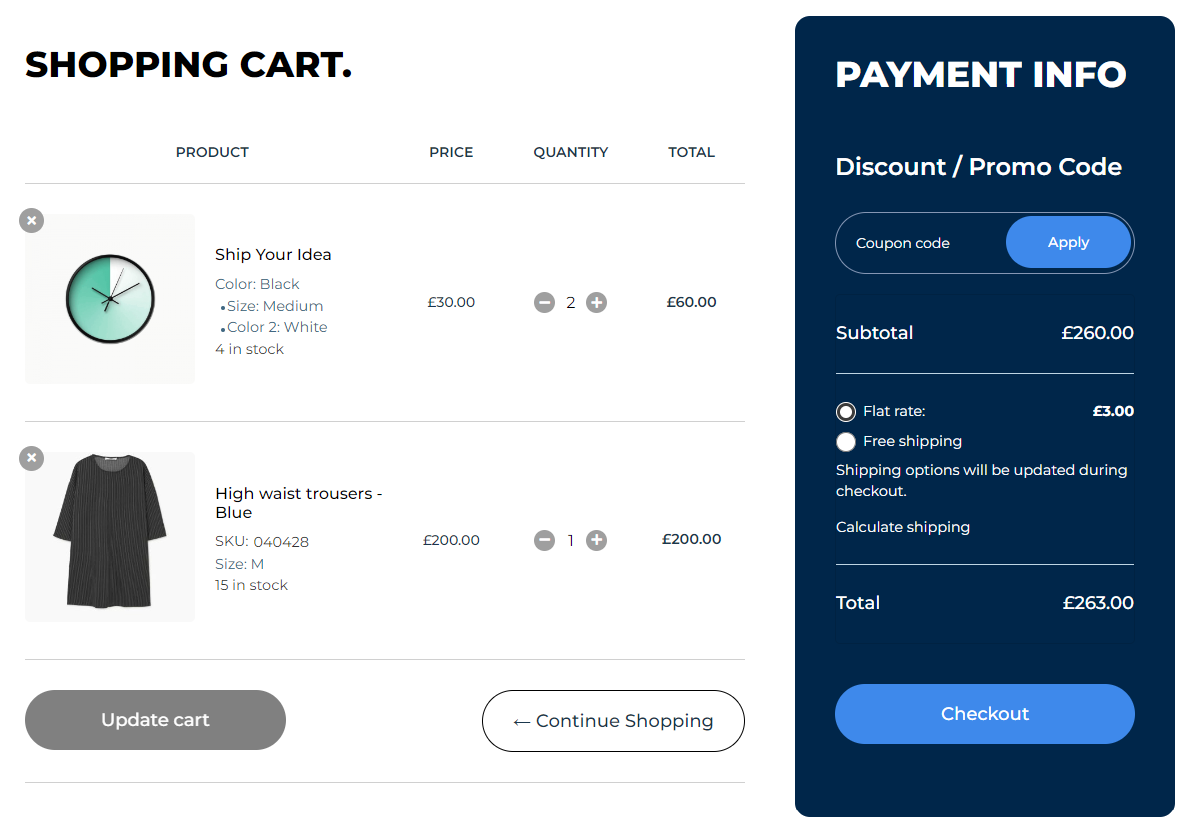Expand the Calculate shipping section
The image size is (1189, 832).
902,527
